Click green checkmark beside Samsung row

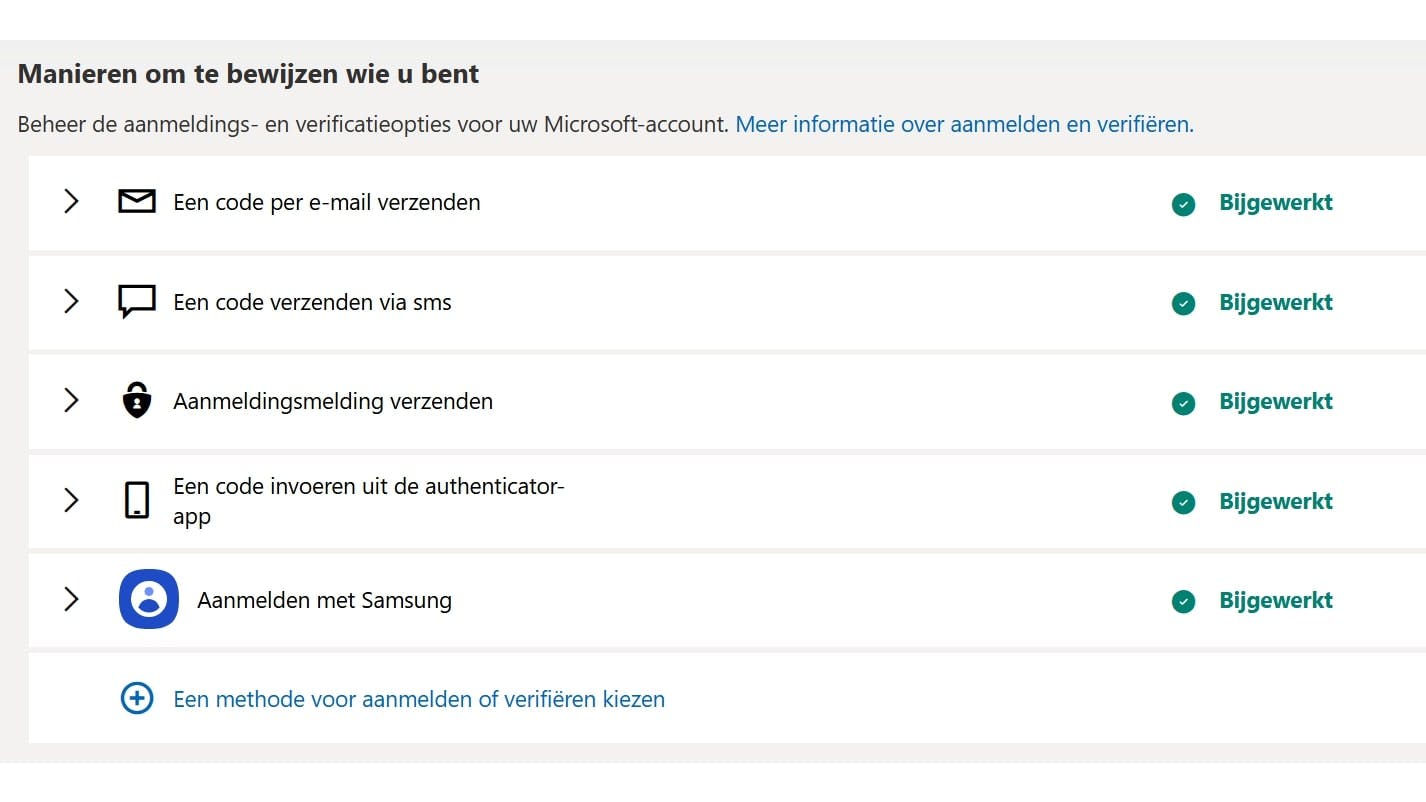click(1183, 602)
